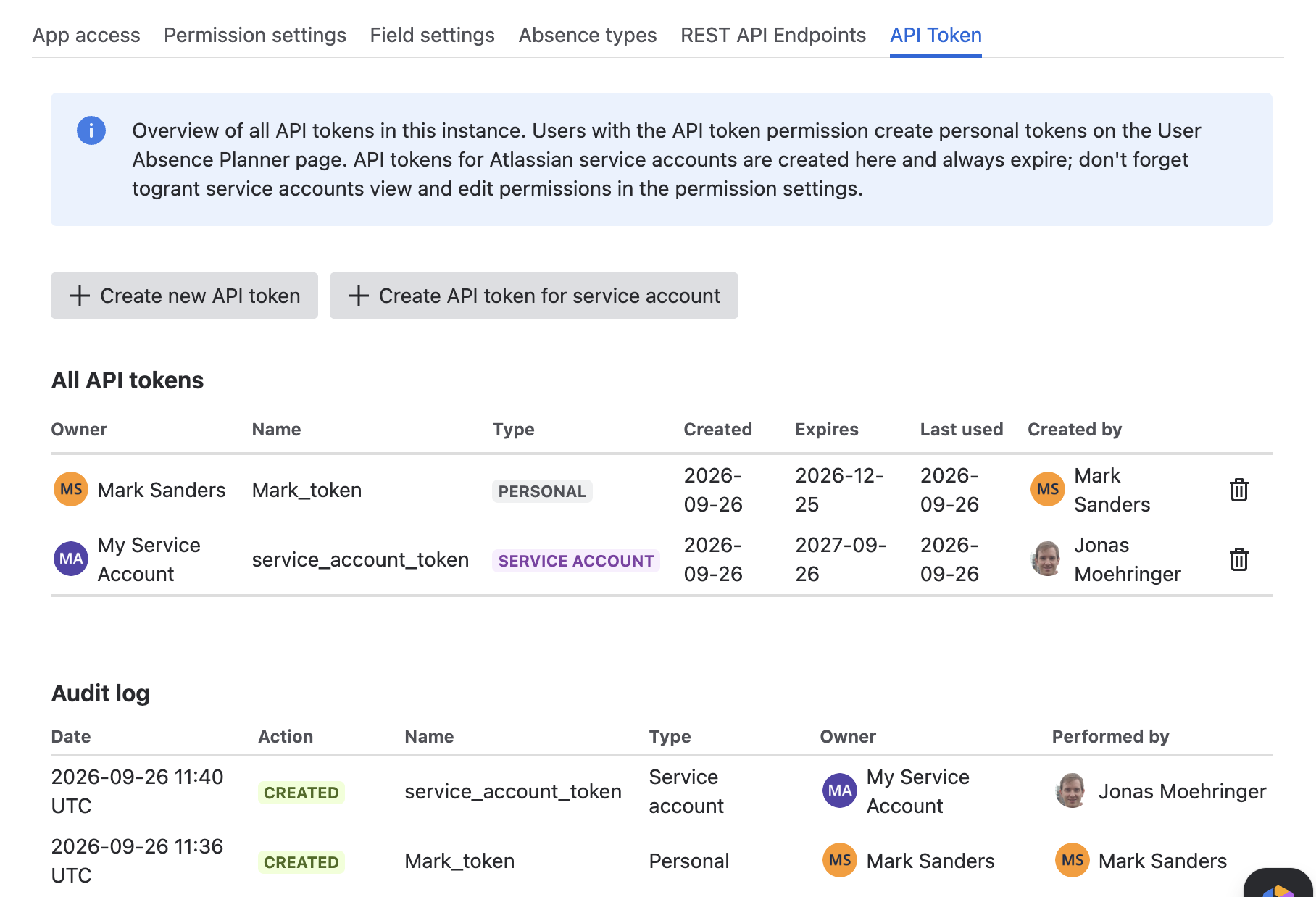Select the API Token tab
Screen dimensions: 1316x897
[x=936, y=35]
